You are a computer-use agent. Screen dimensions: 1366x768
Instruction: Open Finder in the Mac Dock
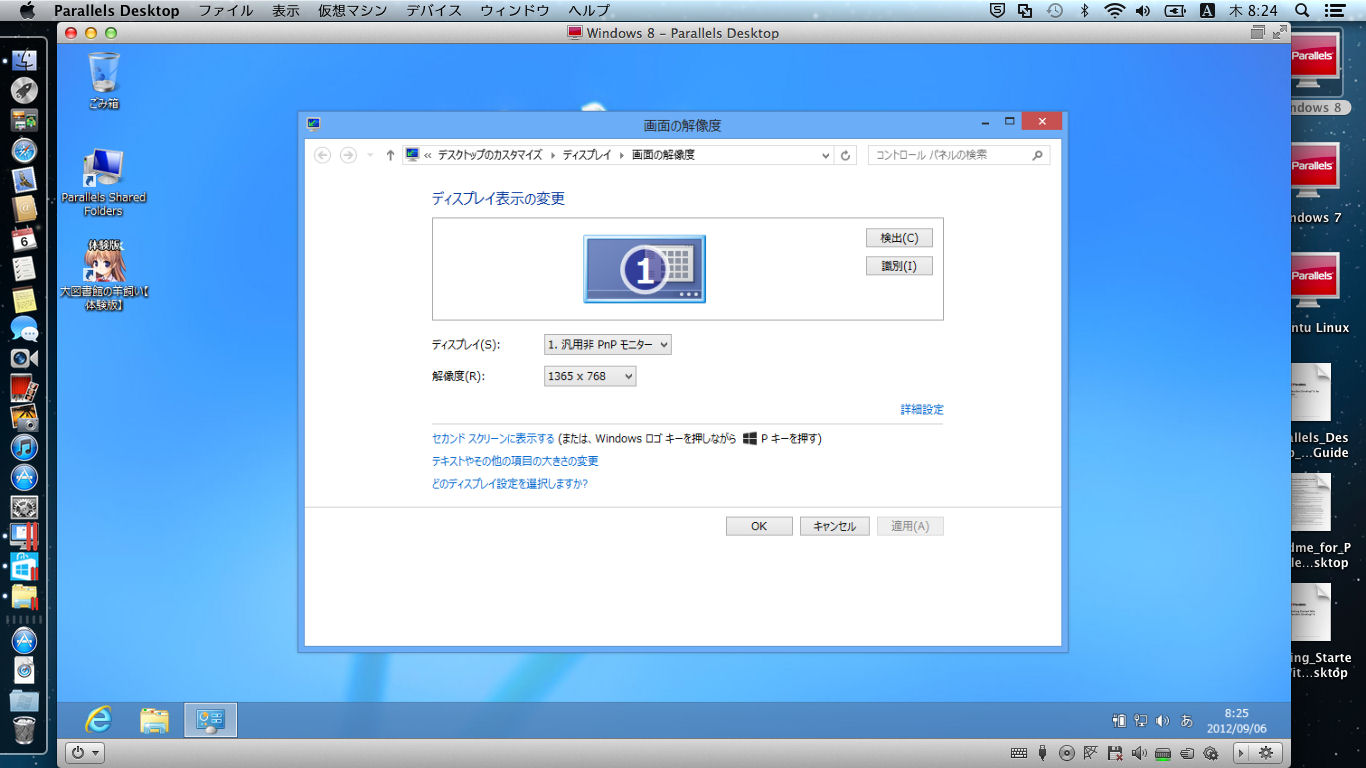tap(24, 60)
